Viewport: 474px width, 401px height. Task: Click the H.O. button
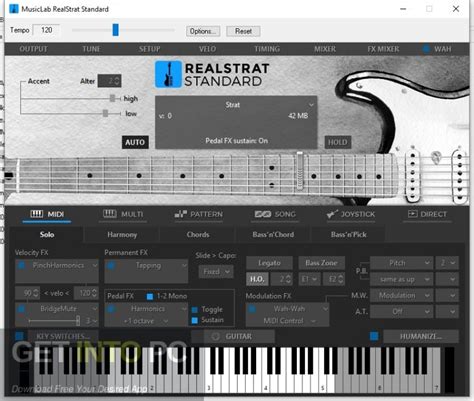pyautogui.click(x=257, y=279)
